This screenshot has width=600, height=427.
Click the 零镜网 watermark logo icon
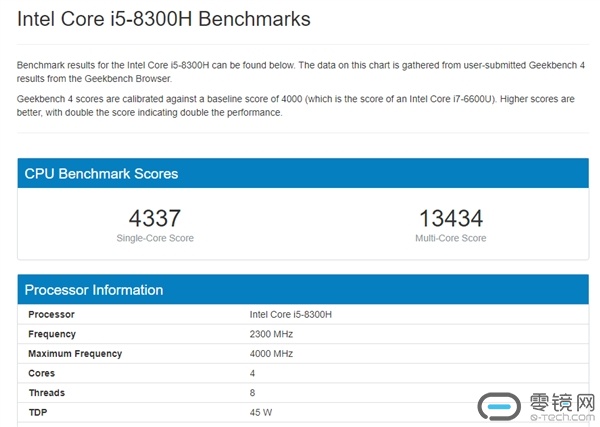coord(499,406)
